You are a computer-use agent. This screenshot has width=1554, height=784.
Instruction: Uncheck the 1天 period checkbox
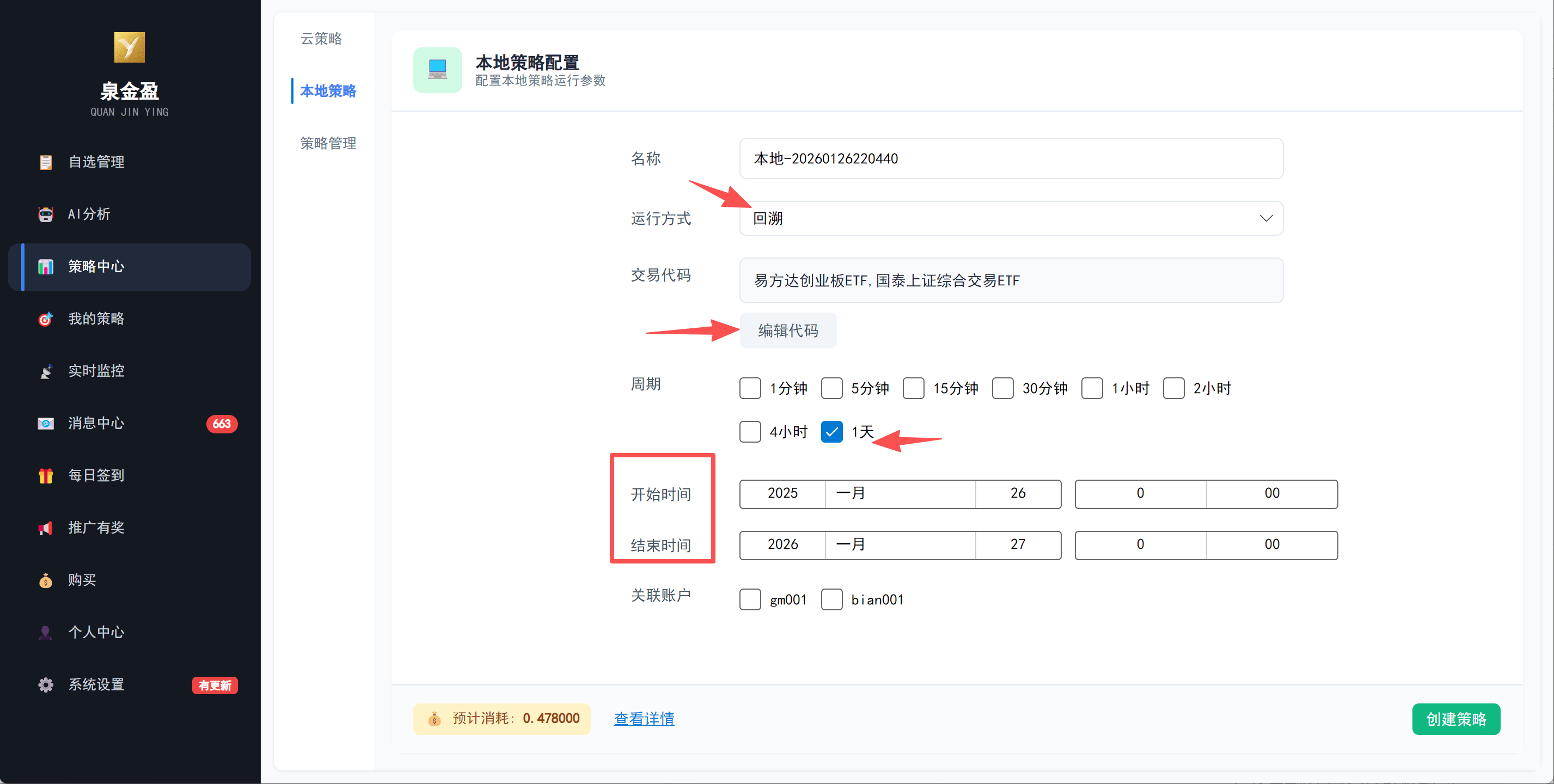coord(831,432)
